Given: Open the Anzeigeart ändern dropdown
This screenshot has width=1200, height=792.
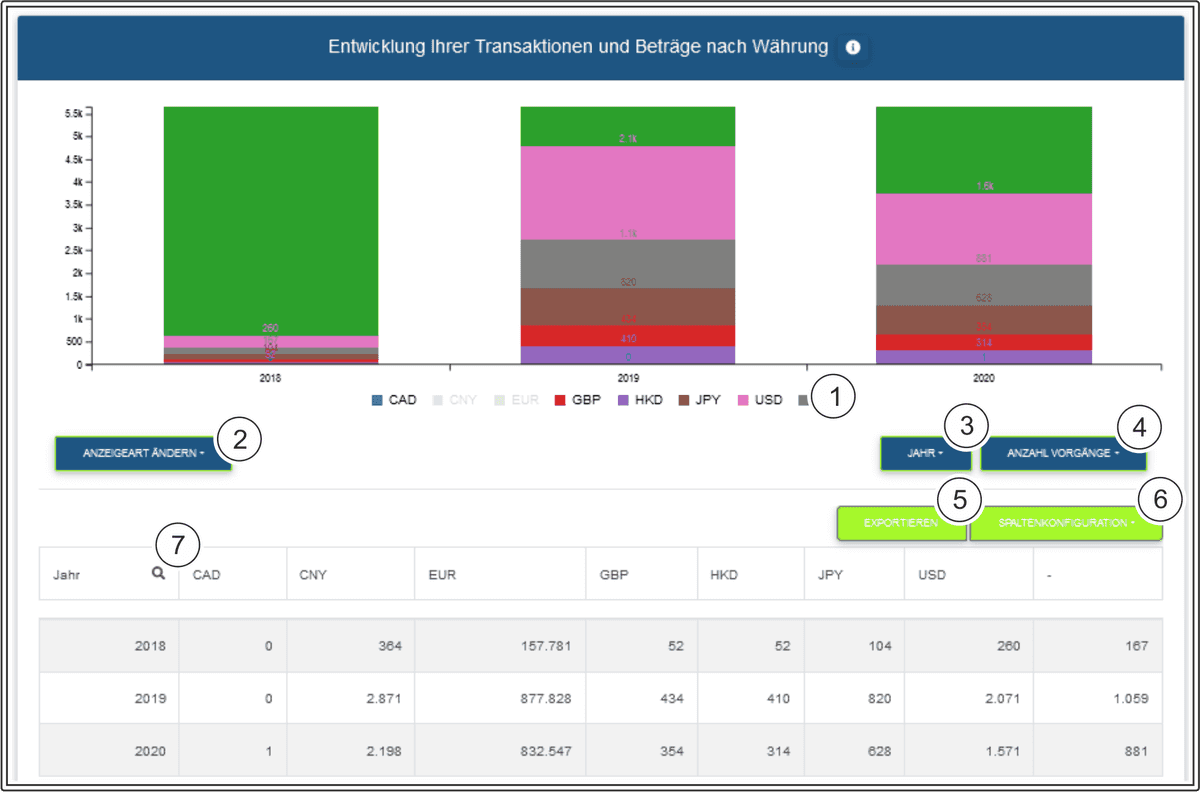Looking at the screenshot, I should (143, 453).
